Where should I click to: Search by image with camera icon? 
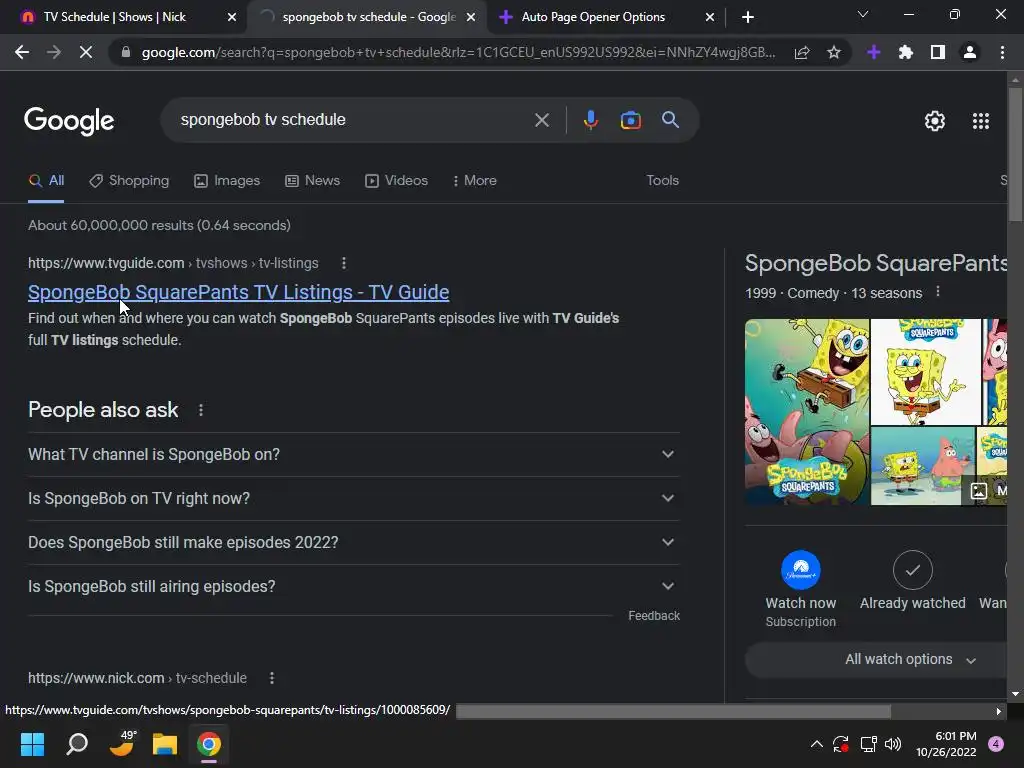click(x=630, y=120)
